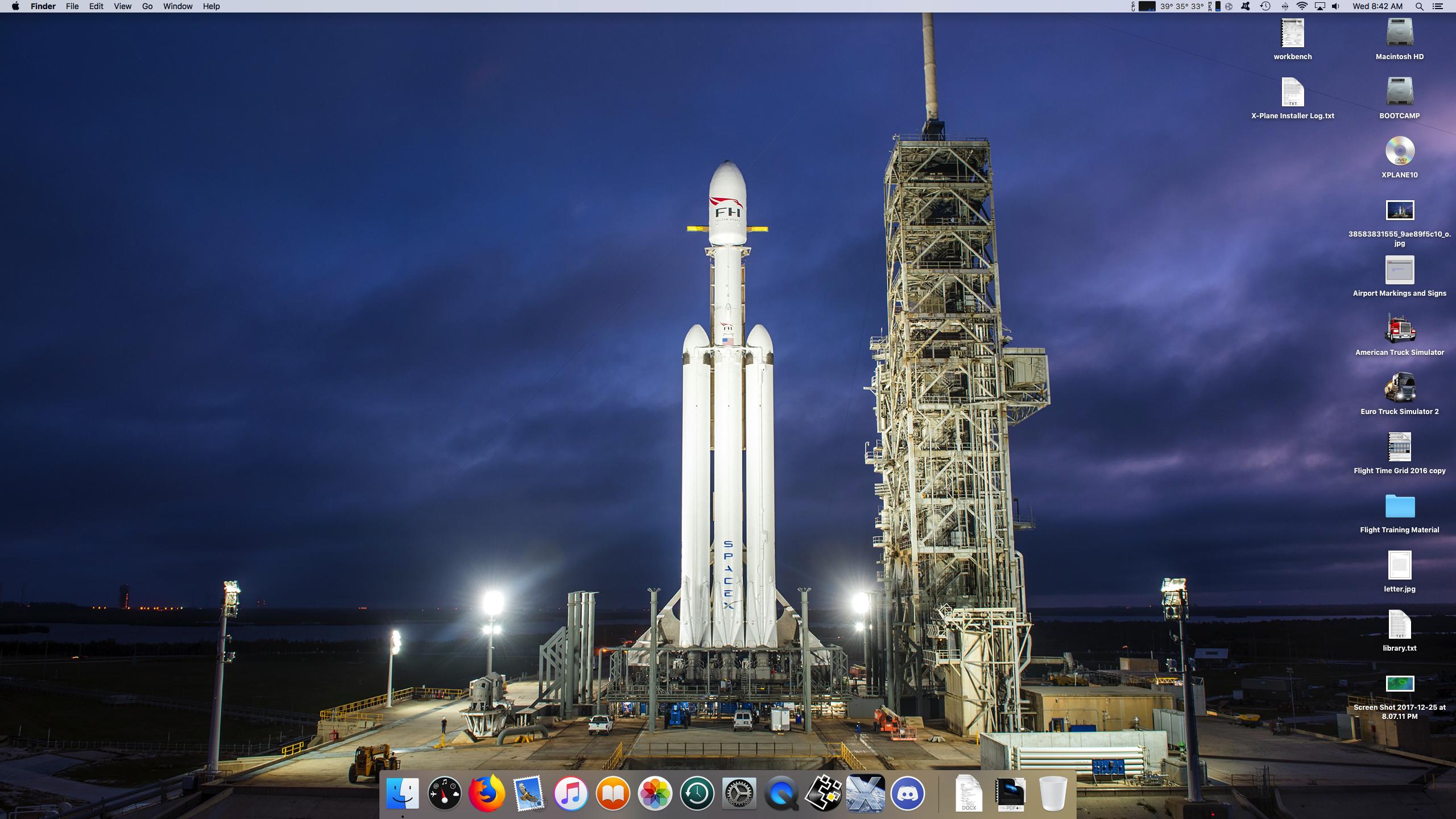Open the Trash in the Dock
This screenshot has height=819, width=1456.
pos(1053,793)
